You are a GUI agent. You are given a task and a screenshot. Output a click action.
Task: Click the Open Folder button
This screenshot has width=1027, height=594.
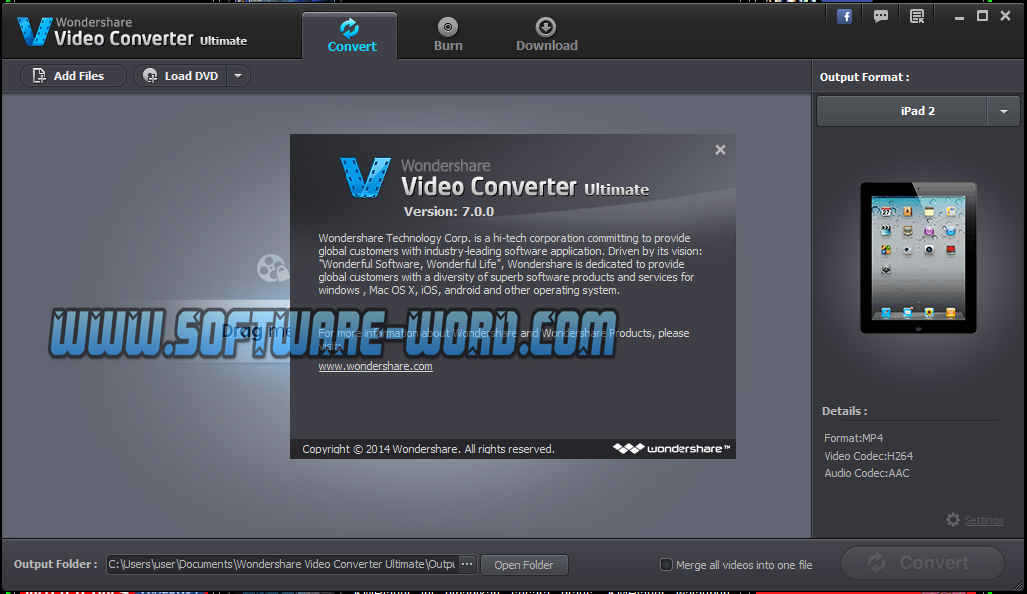click(x=524, y=565)
